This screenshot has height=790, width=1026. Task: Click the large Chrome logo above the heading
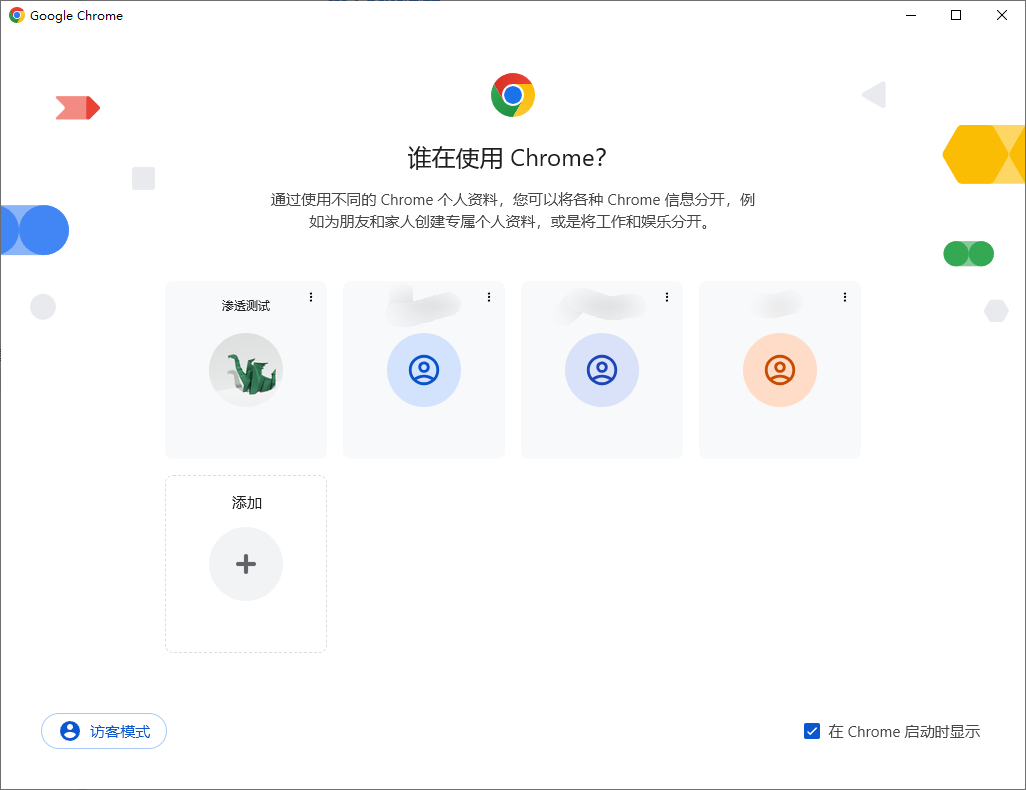click(x=513, y=95)
